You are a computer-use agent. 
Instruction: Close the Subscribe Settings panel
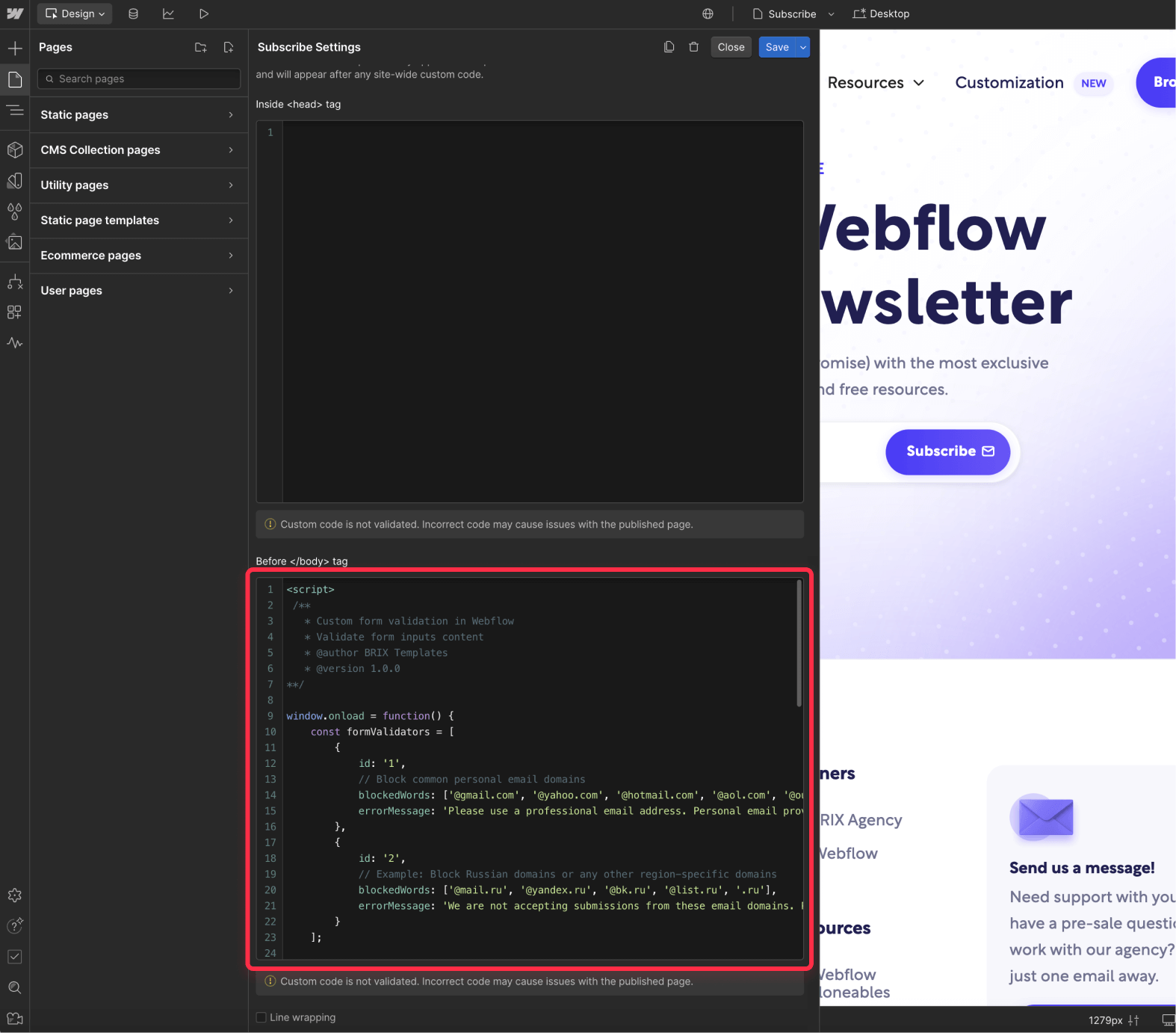click(731, 47)
